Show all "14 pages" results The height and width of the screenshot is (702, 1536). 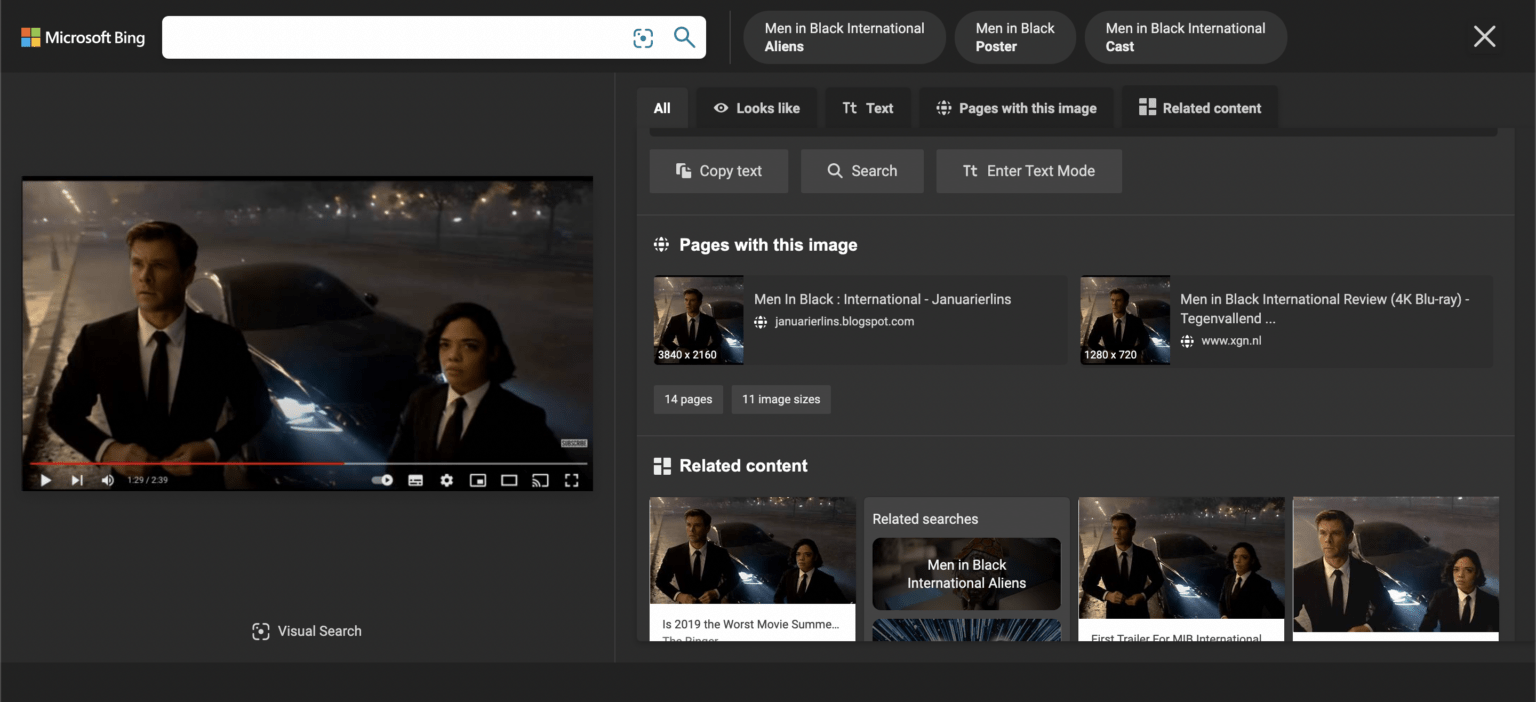point(688,399)
